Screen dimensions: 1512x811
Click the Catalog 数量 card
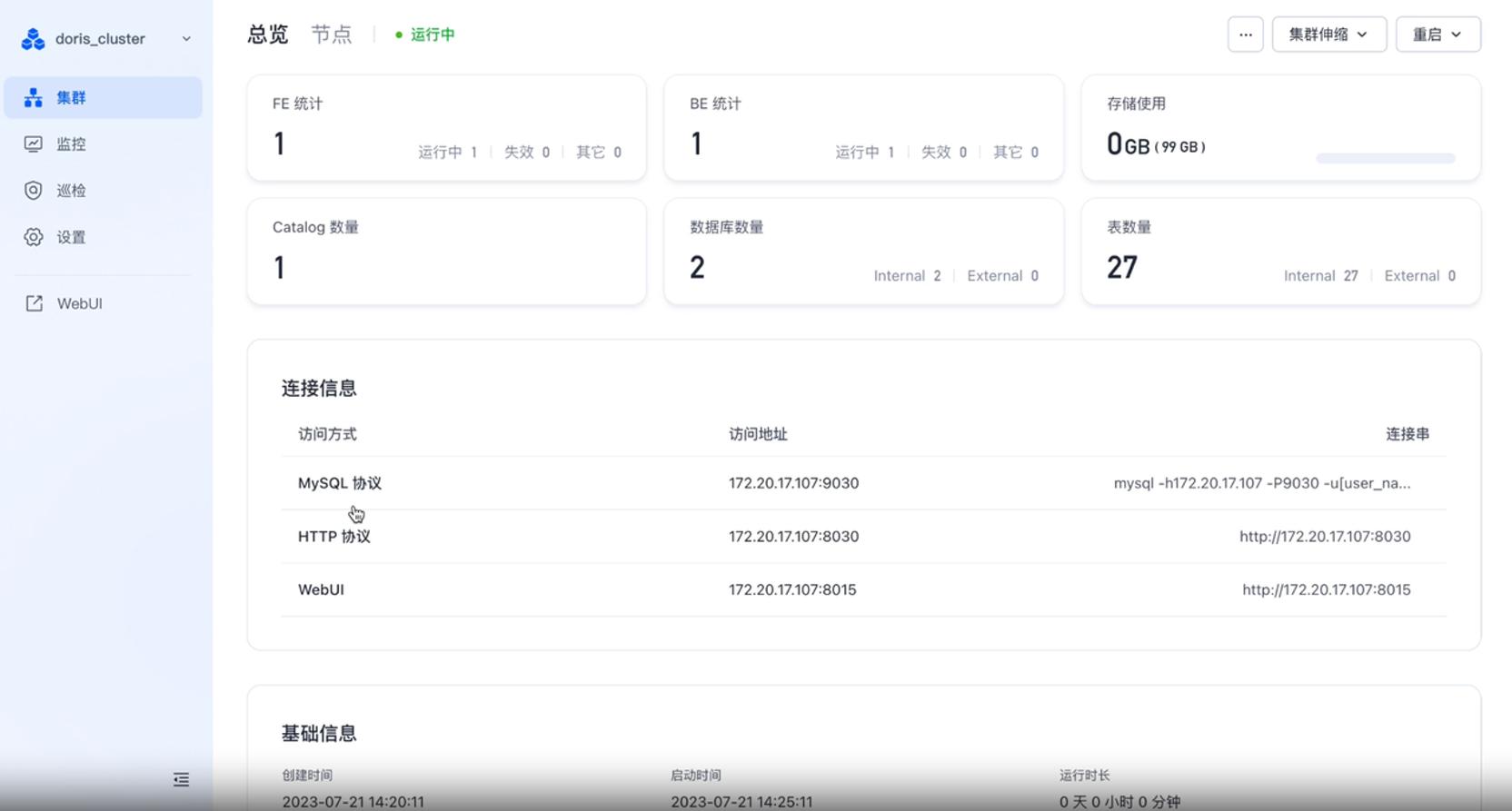pyautogui.click(x=446, y=252)
